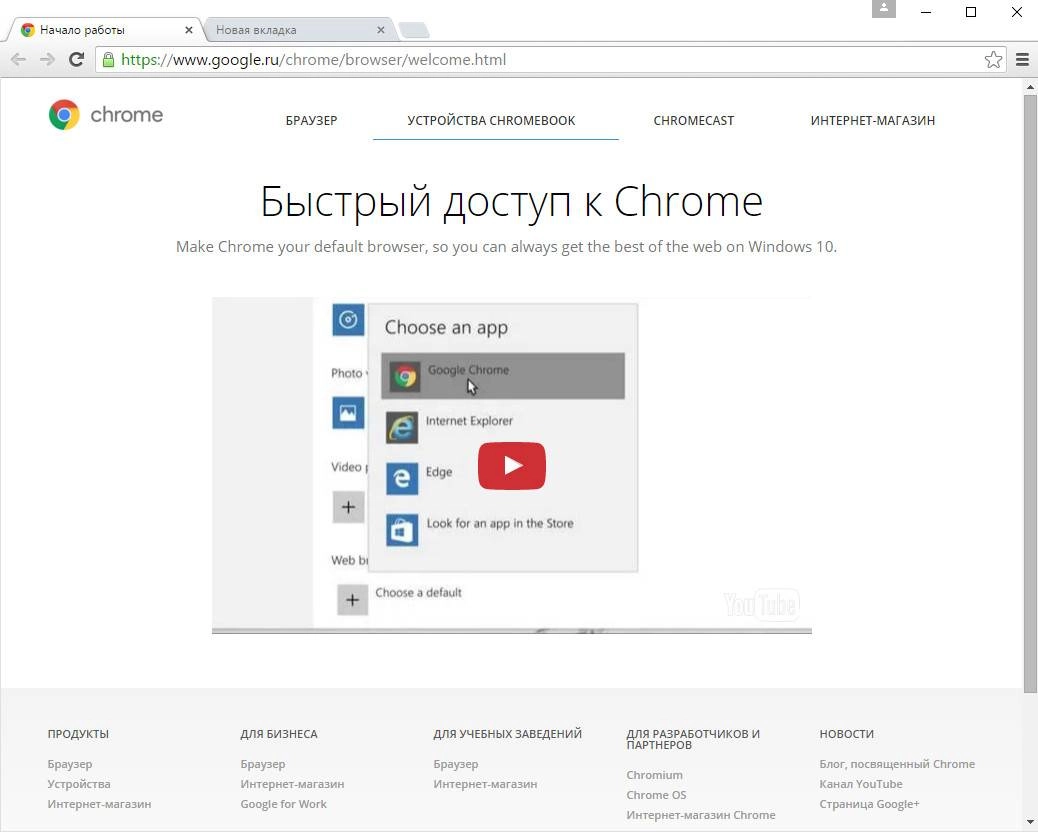Viewport: 1038px width, 832px height.
Task: Open the Канал YouTube link
Action: click(861, 784)
